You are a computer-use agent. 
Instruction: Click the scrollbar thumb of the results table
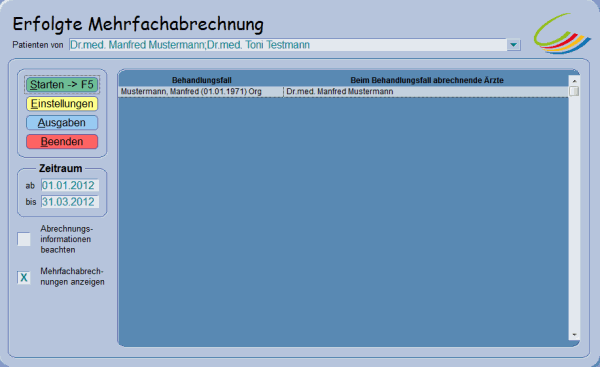[574, 91]
